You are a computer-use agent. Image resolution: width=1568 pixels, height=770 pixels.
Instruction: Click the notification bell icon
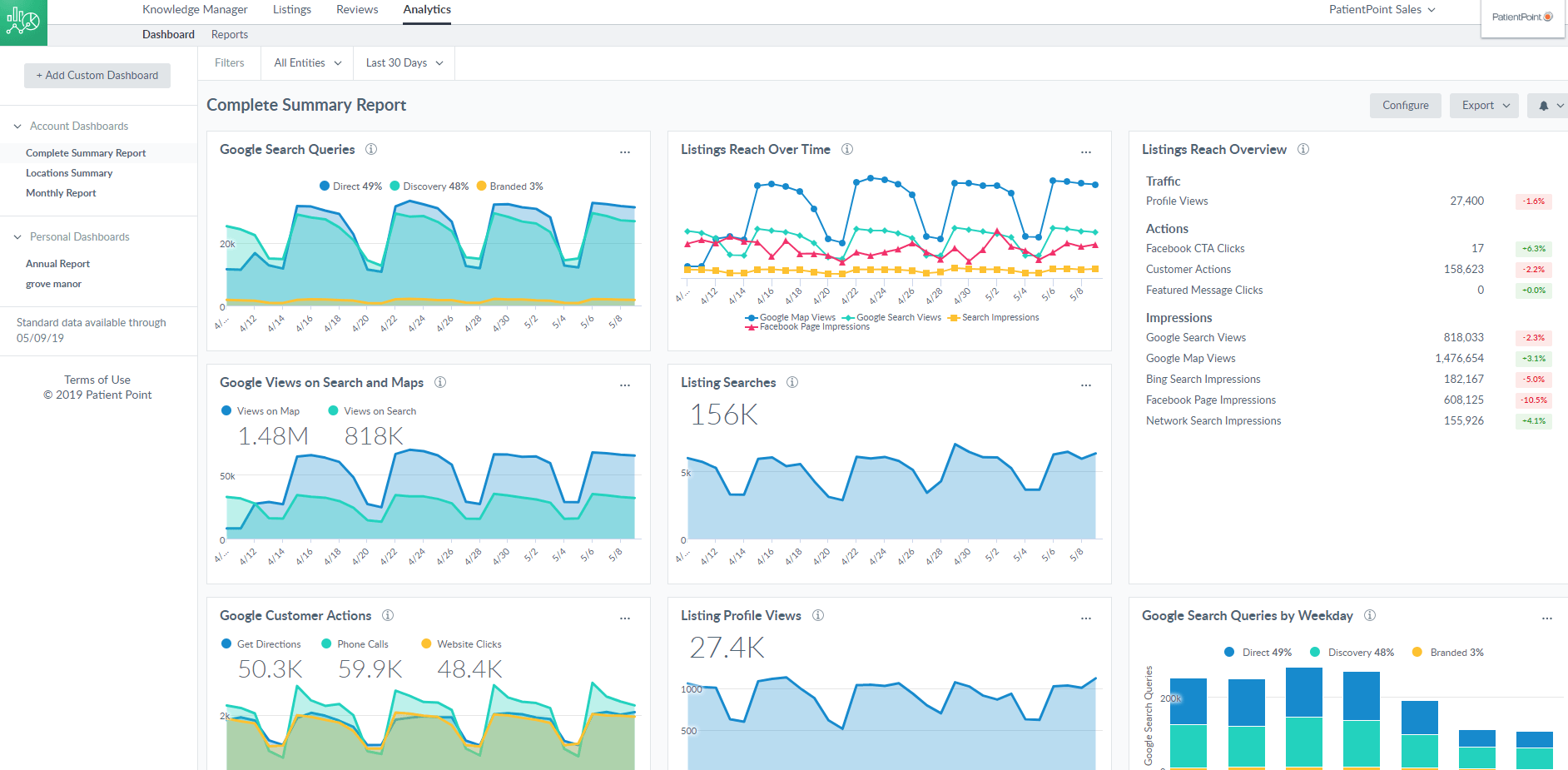coord(1544,106)
